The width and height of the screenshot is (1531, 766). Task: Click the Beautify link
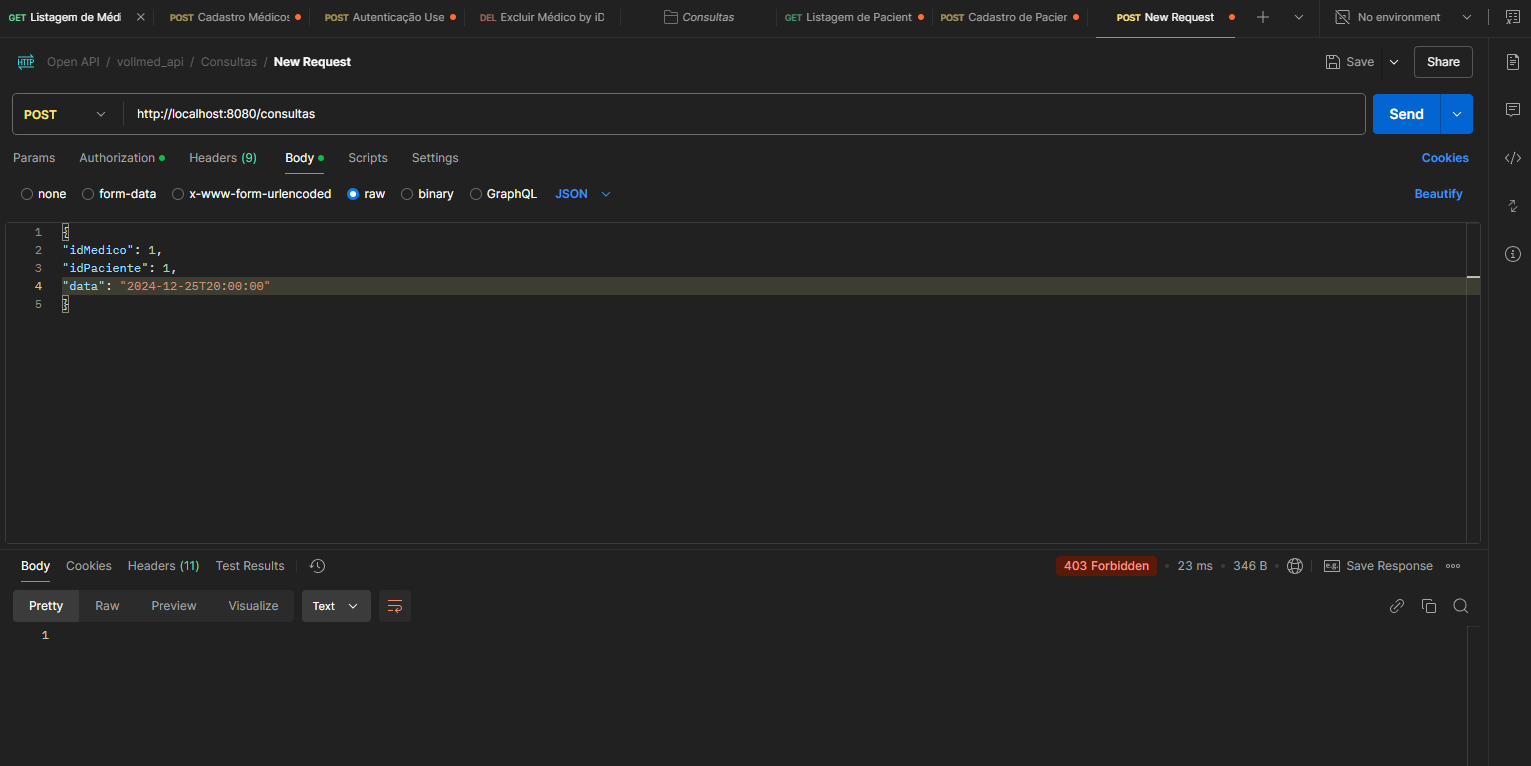coord(1438,194)
